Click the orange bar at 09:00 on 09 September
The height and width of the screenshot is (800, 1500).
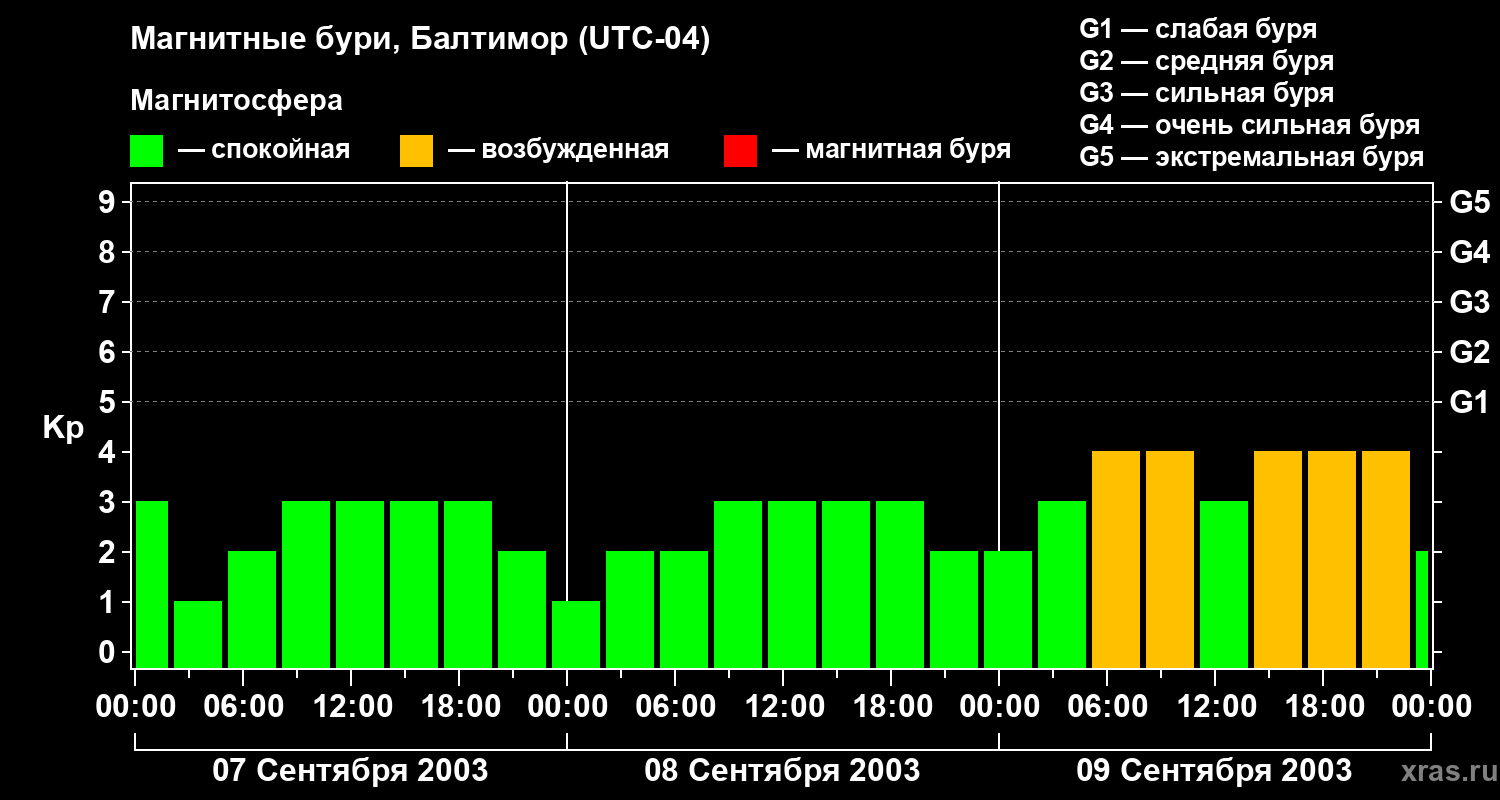(1170, 559)
